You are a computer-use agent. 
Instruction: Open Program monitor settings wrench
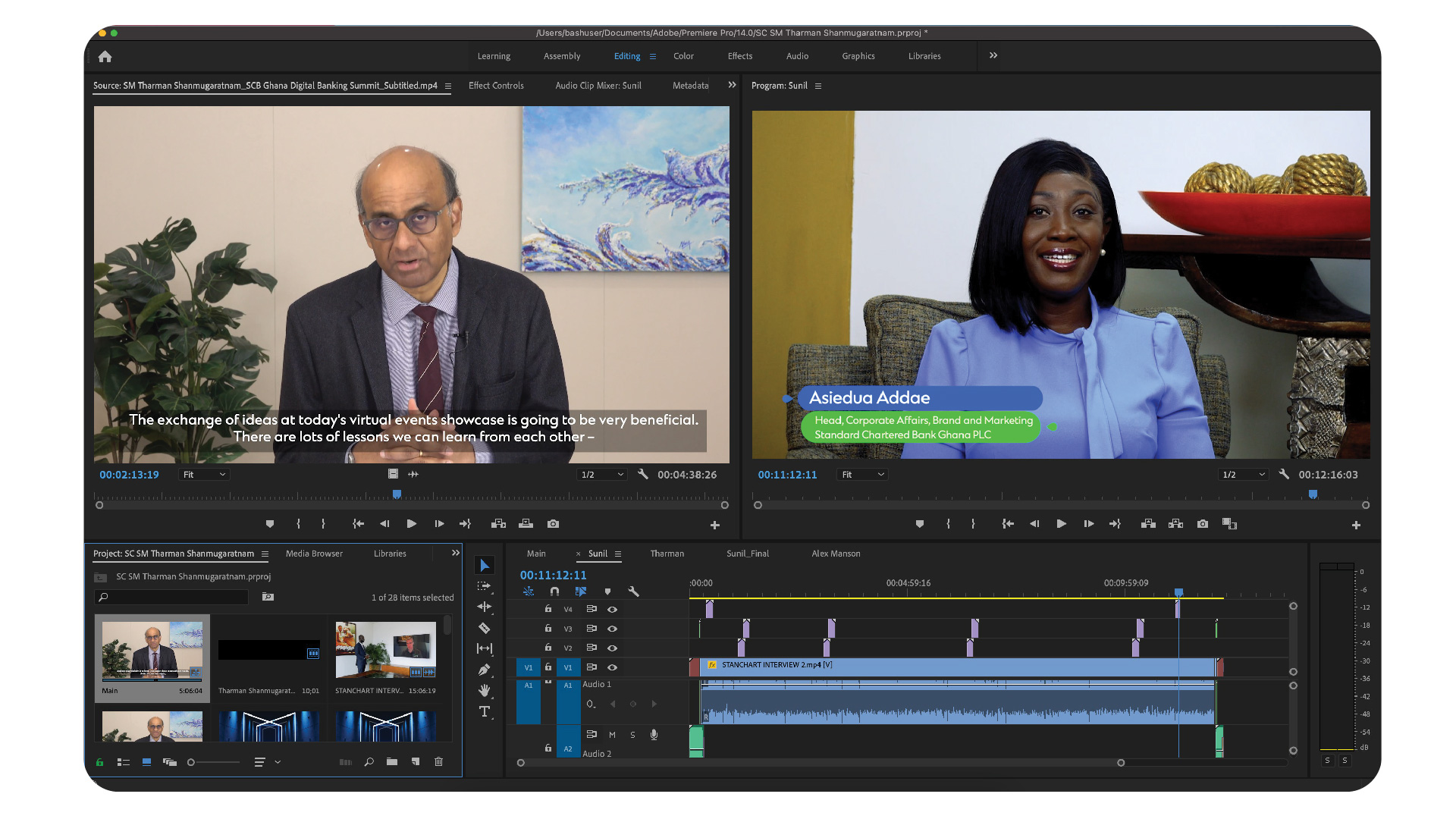[x=1284, y=474]
